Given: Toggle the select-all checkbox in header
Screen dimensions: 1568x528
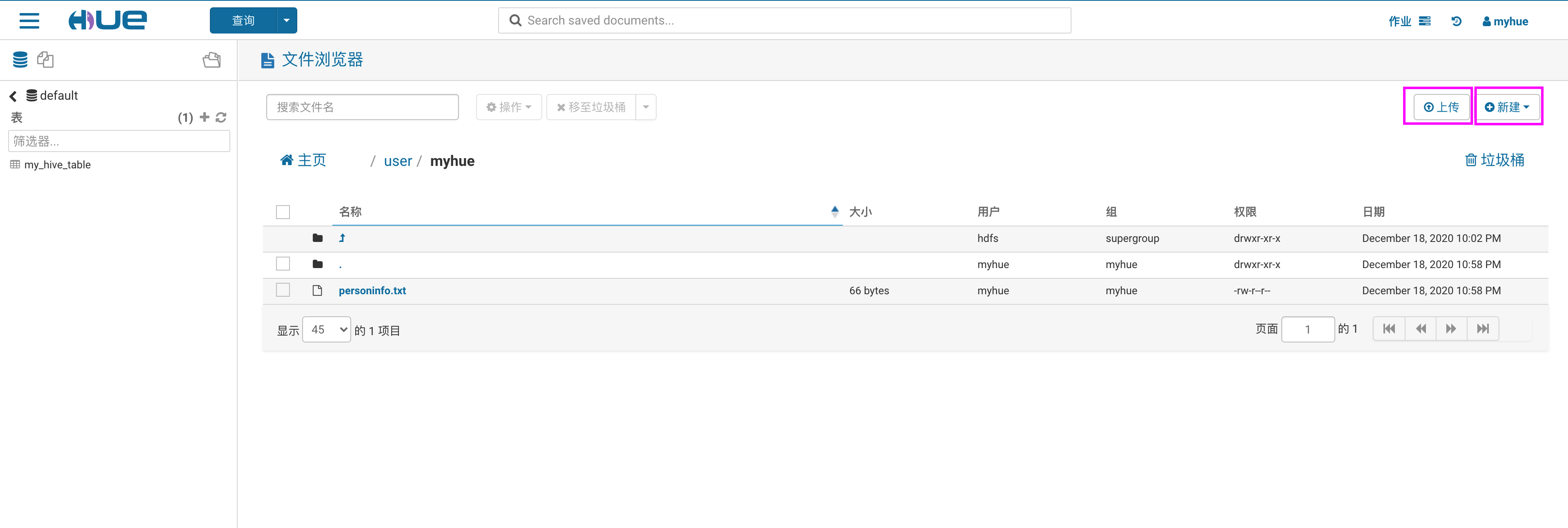Looking at the screenshot, I should pos(283,212).
